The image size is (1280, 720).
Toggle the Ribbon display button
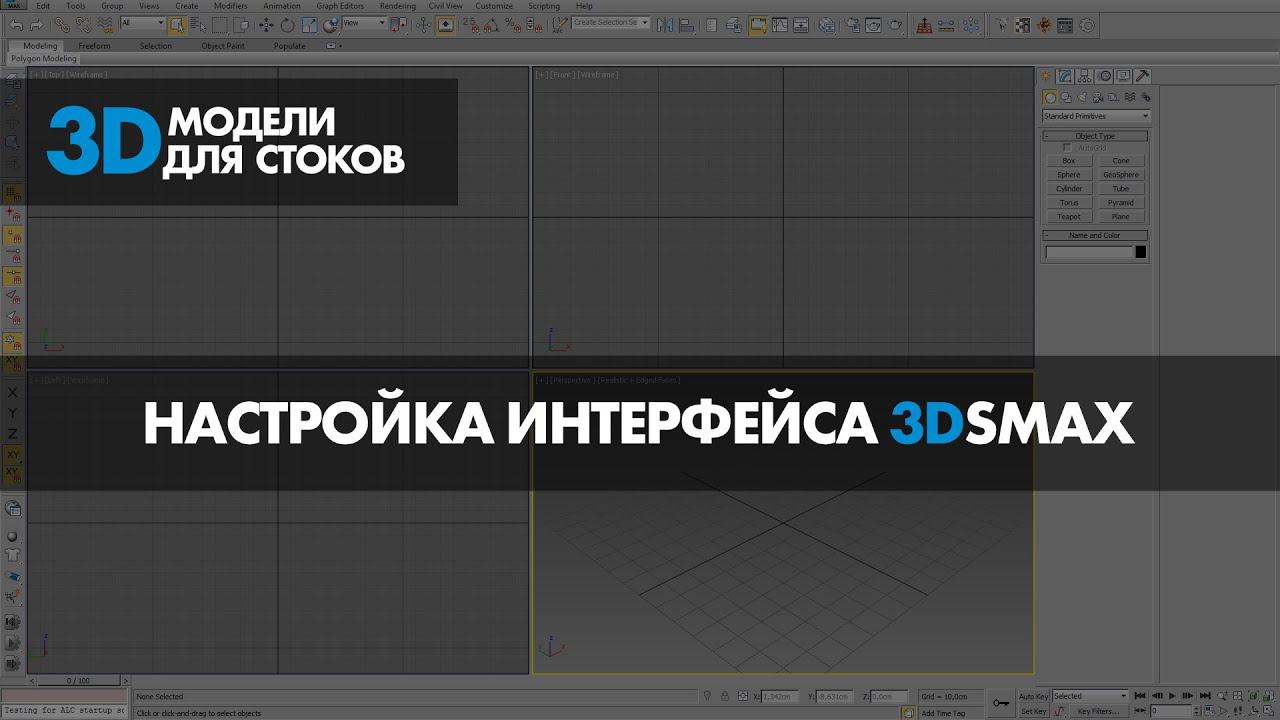[758, 25]
